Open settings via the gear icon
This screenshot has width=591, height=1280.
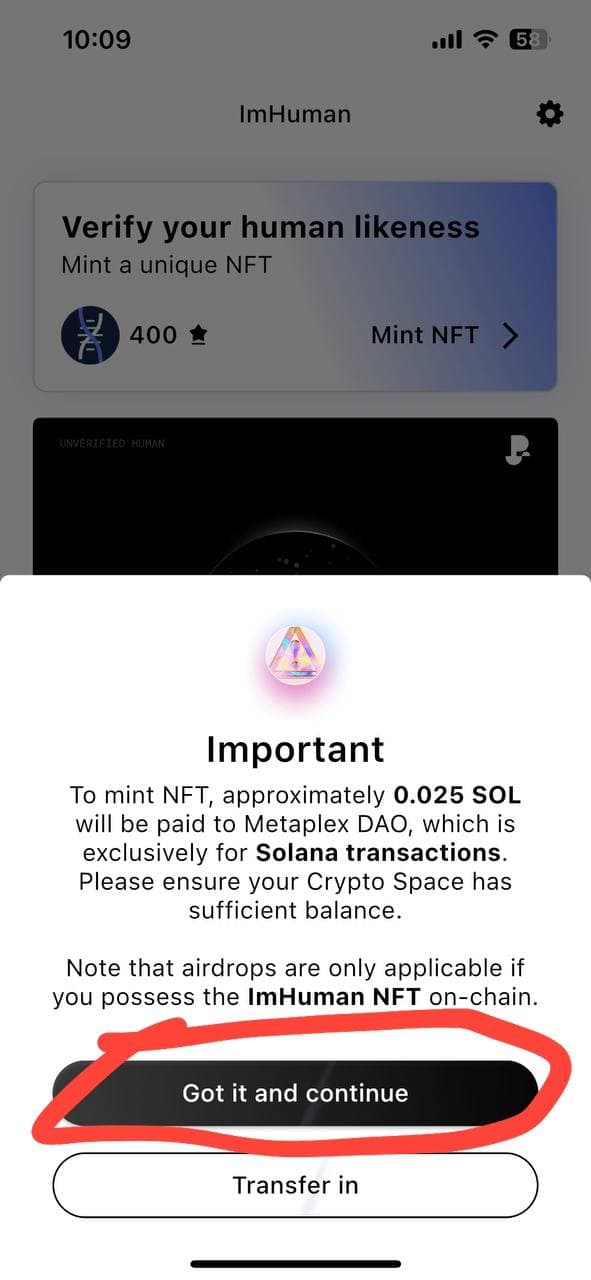(x=550, y=114)
